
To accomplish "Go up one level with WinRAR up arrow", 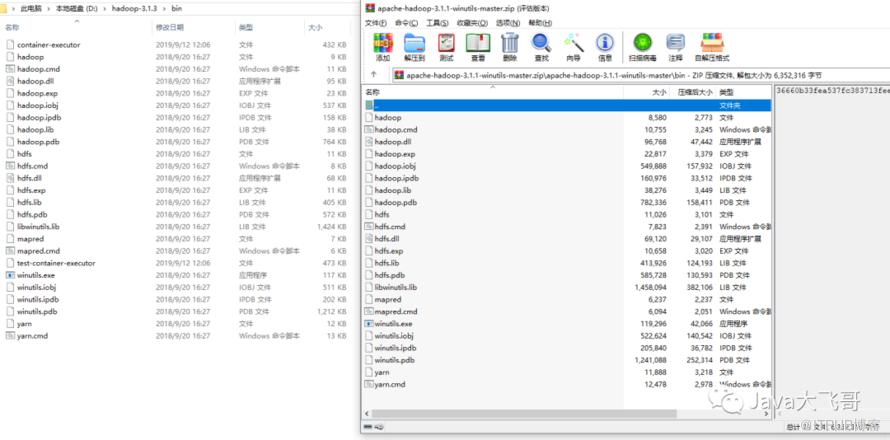I will (x=374, y=75).
